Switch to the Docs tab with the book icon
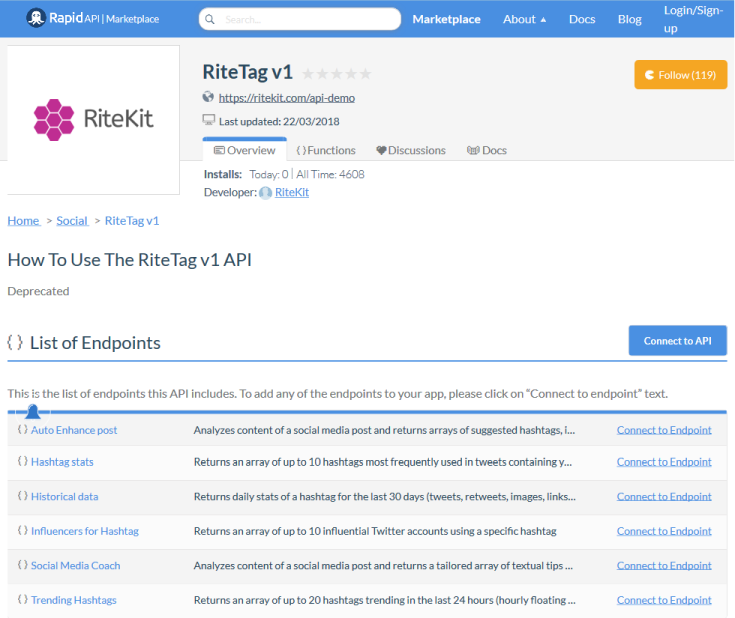This screenshot has height=618, width=735. pyautogui.click(x=487, y=150)
